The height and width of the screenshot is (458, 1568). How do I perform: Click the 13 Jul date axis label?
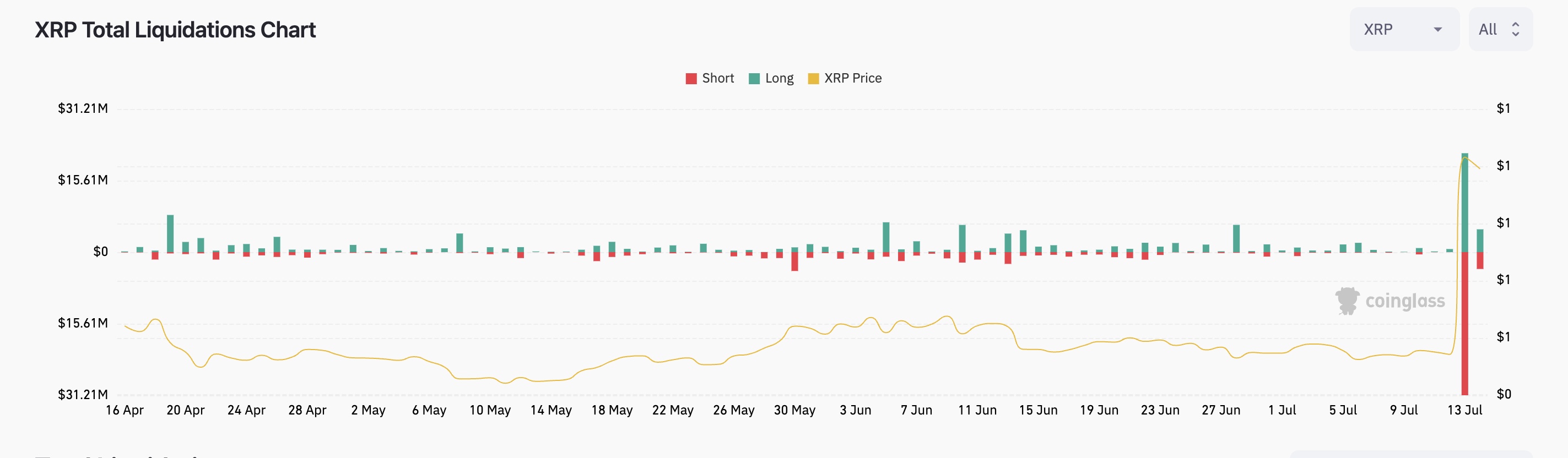point(1464,411)
